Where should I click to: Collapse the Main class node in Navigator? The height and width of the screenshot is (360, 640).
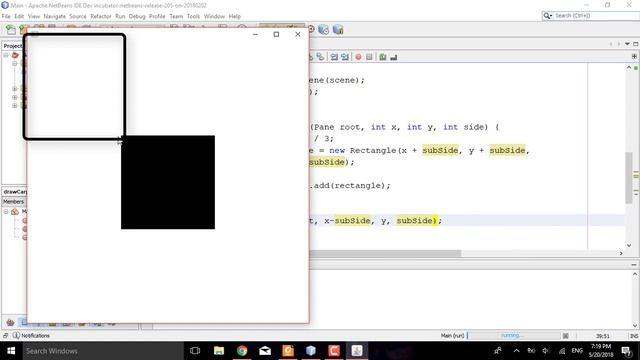tap(6, 211)
